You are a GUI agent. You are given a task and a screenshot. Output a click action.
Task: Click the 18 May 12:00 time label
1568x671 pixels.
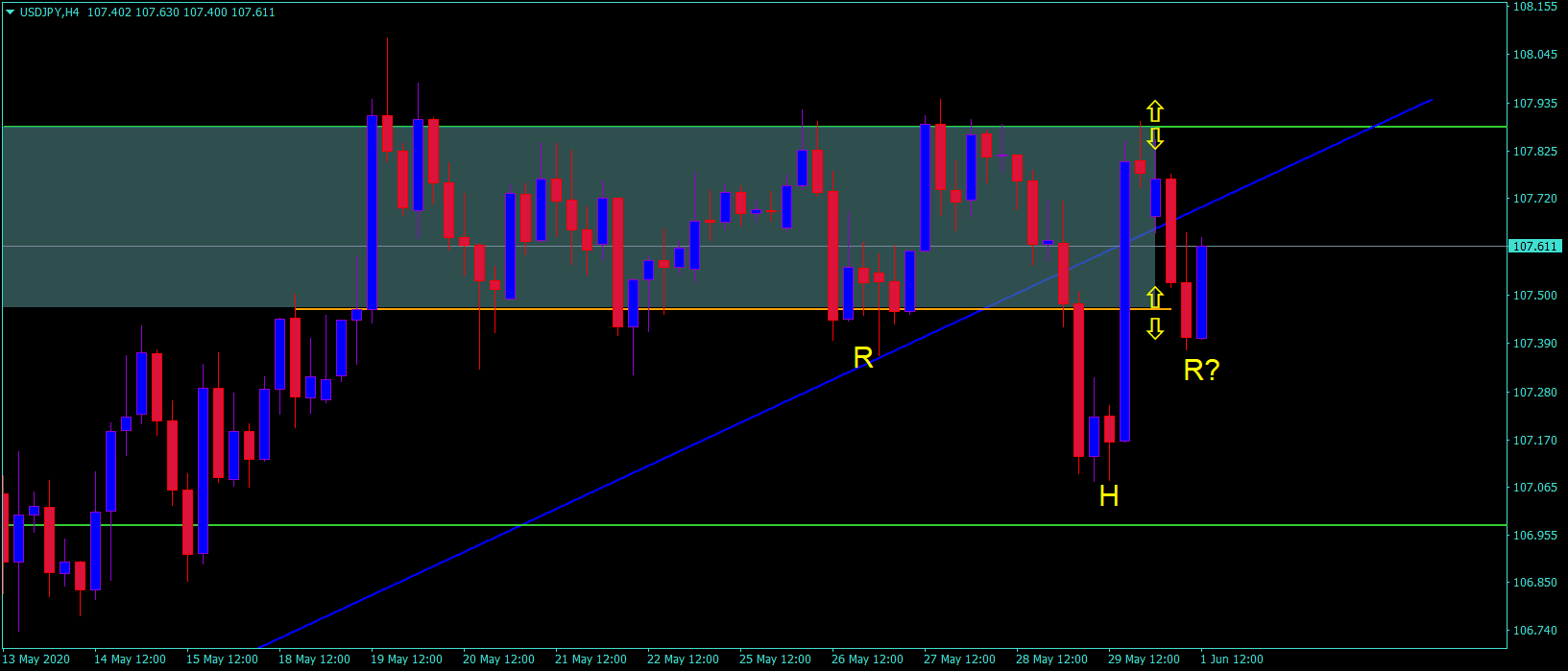314,659
